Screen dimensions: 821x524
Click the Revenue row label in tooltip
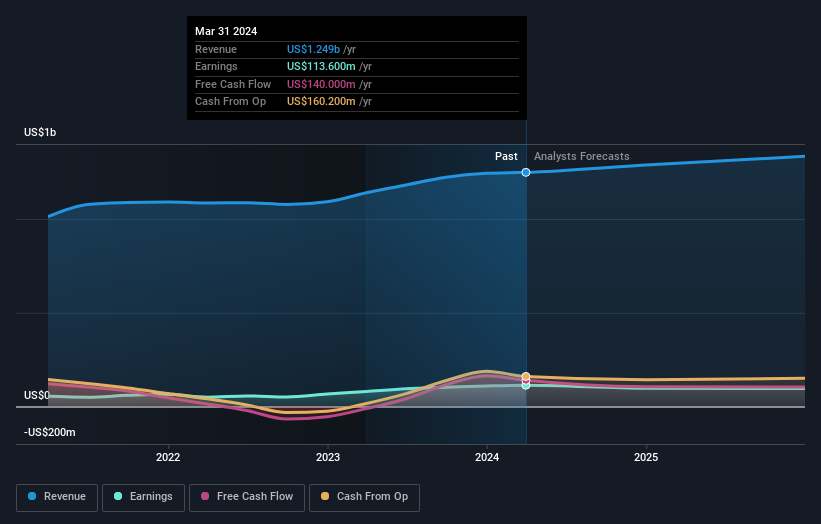pyautogui.click(x=216, y=49)
